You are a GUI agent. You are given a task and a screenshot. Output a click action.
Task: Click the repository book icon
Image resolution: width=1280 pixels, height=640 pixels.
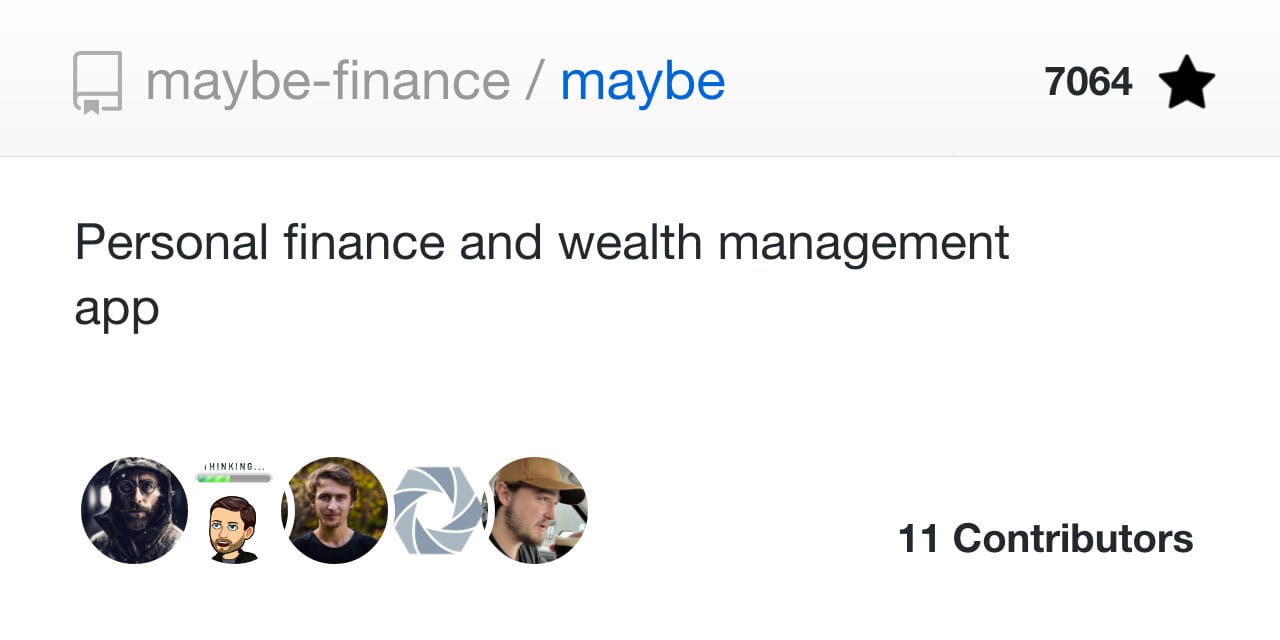[97, 82]
